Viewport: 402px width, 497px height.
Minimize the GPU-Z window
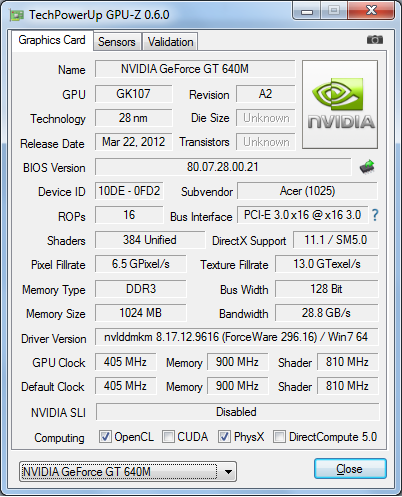pos(307,11)
